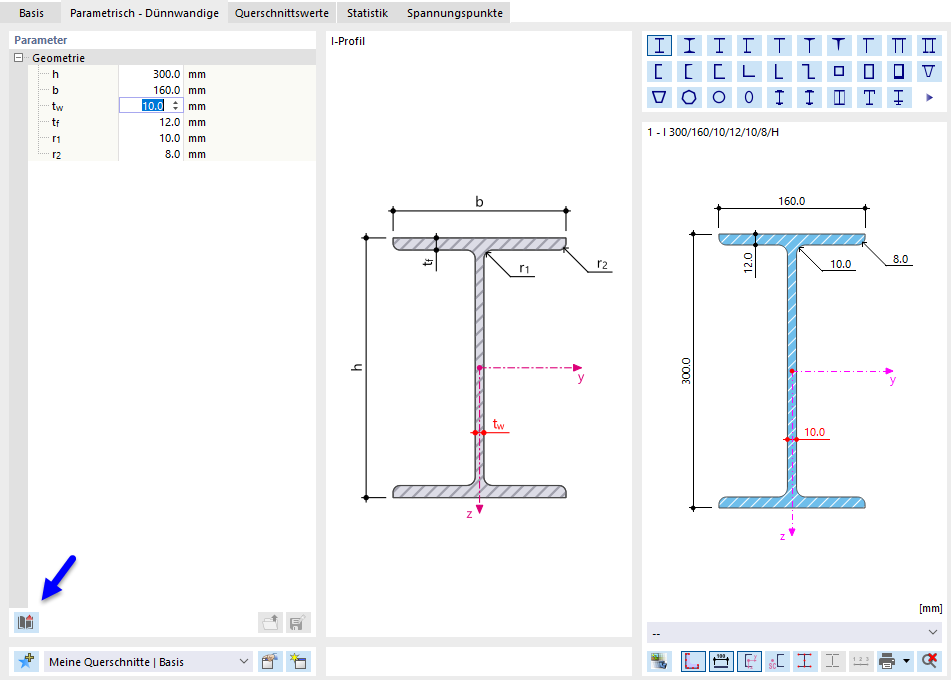
Task: Click the print graphic printer icon
Action: (887, 661)
